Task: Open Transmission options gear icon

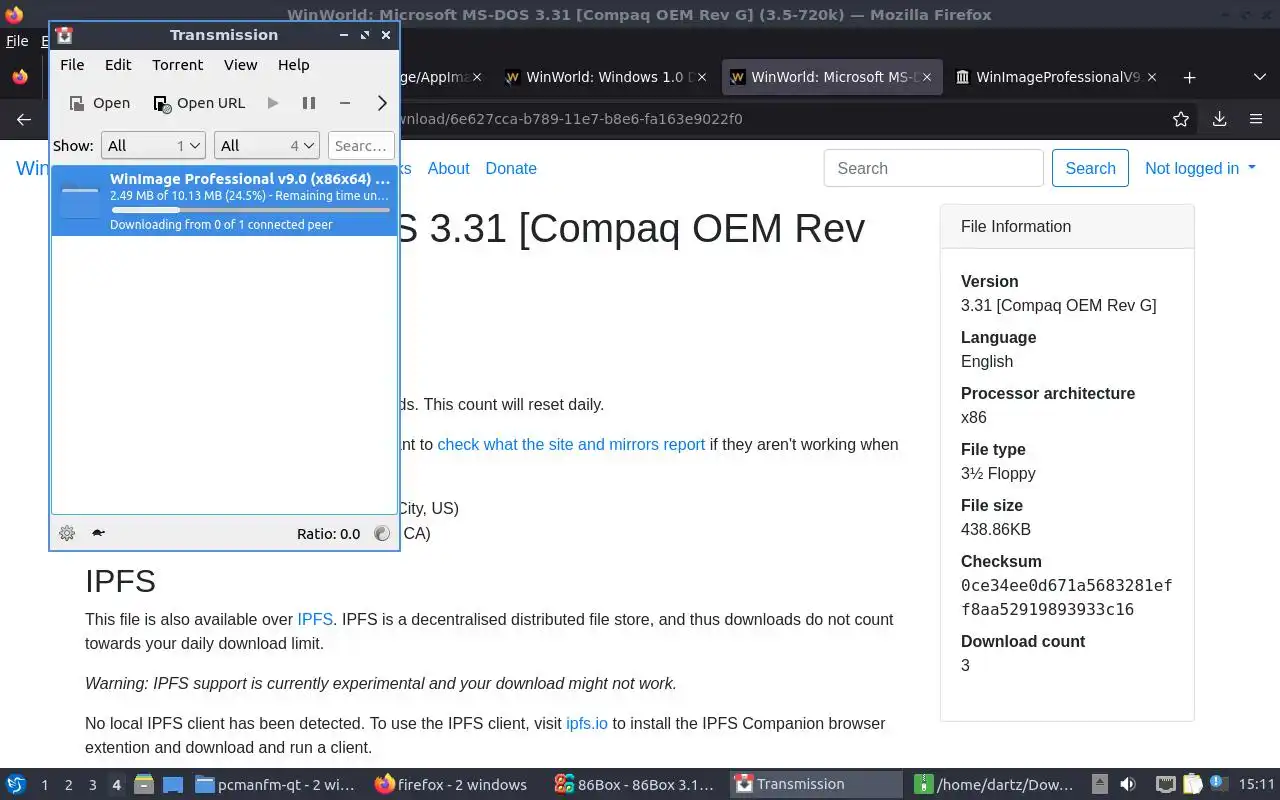Action: point(67,533)
